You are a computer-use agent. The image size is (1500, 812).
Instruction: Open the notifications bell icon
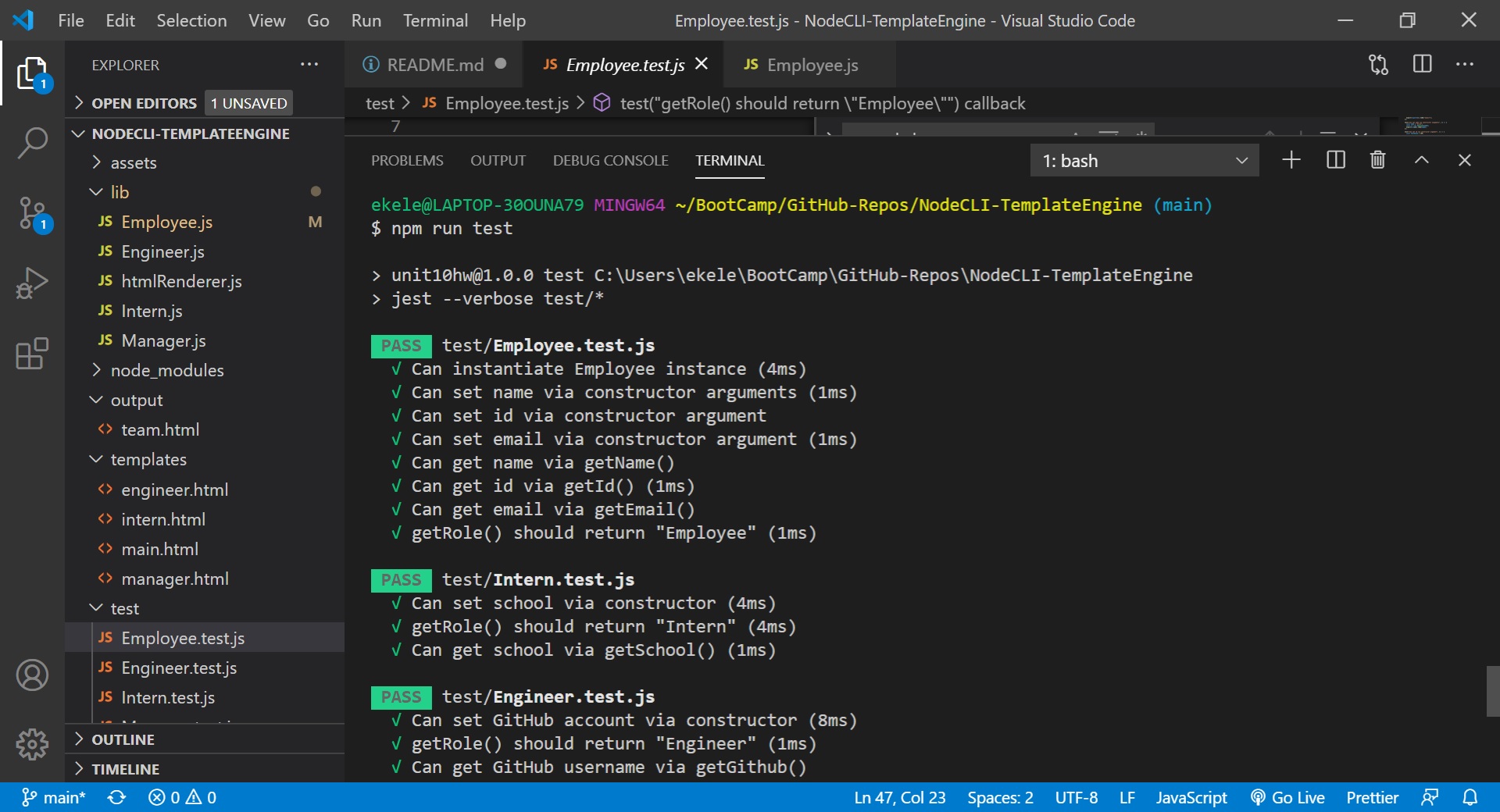tap(1470, 797)
